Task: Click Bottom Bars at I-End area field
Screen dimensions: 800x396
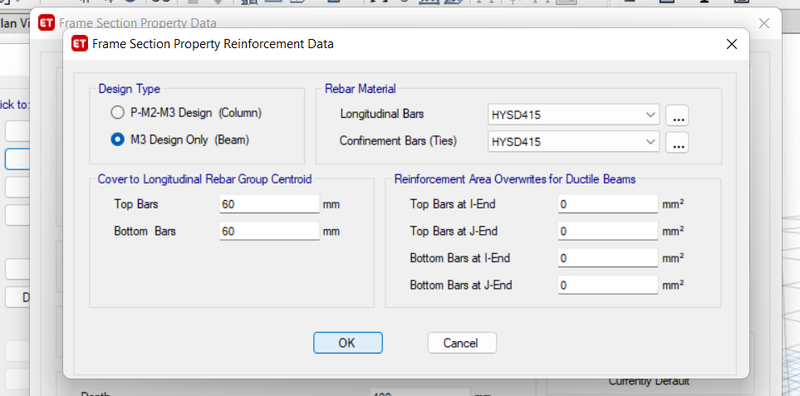Action: click(x=608, y=258)
